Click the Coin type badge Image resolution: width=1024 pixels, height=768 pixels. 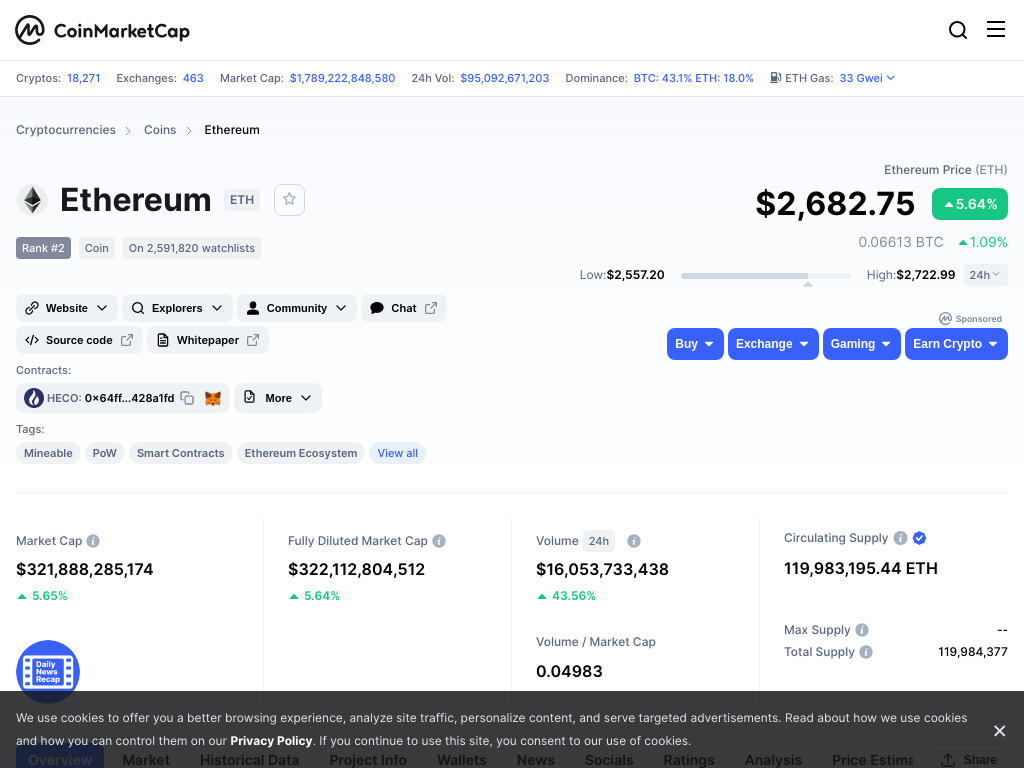[x=97, y=248]
